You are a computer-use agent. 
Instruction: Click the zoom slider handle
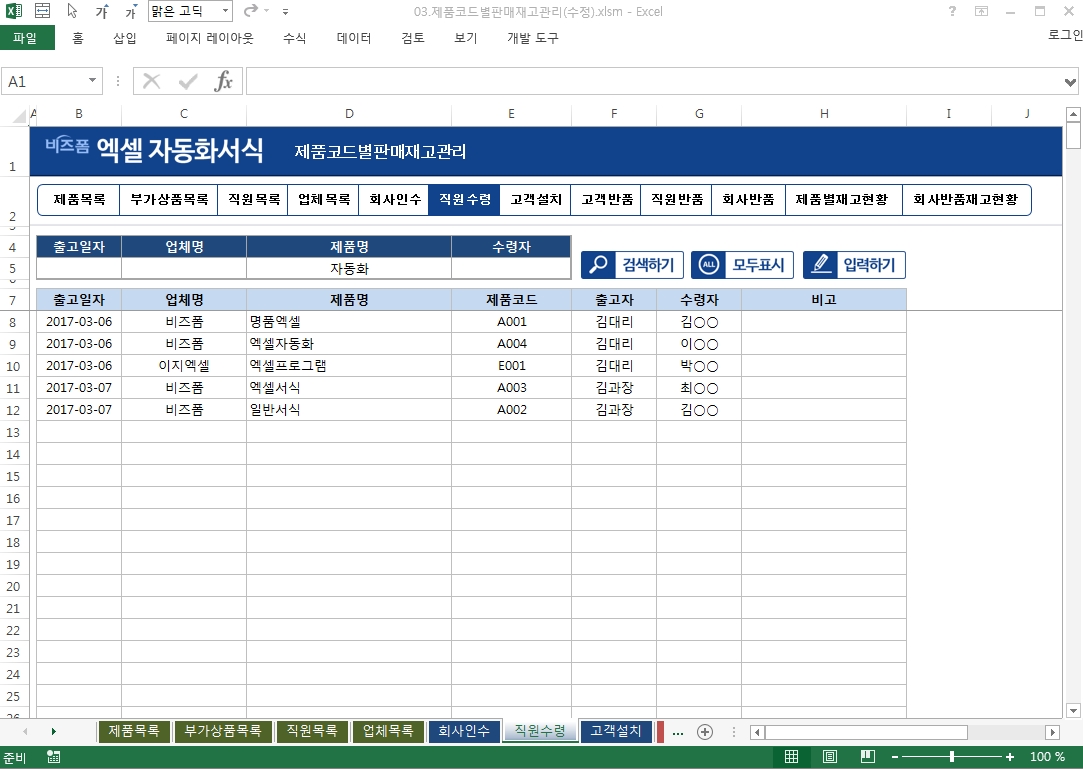(x=951, y=757)
